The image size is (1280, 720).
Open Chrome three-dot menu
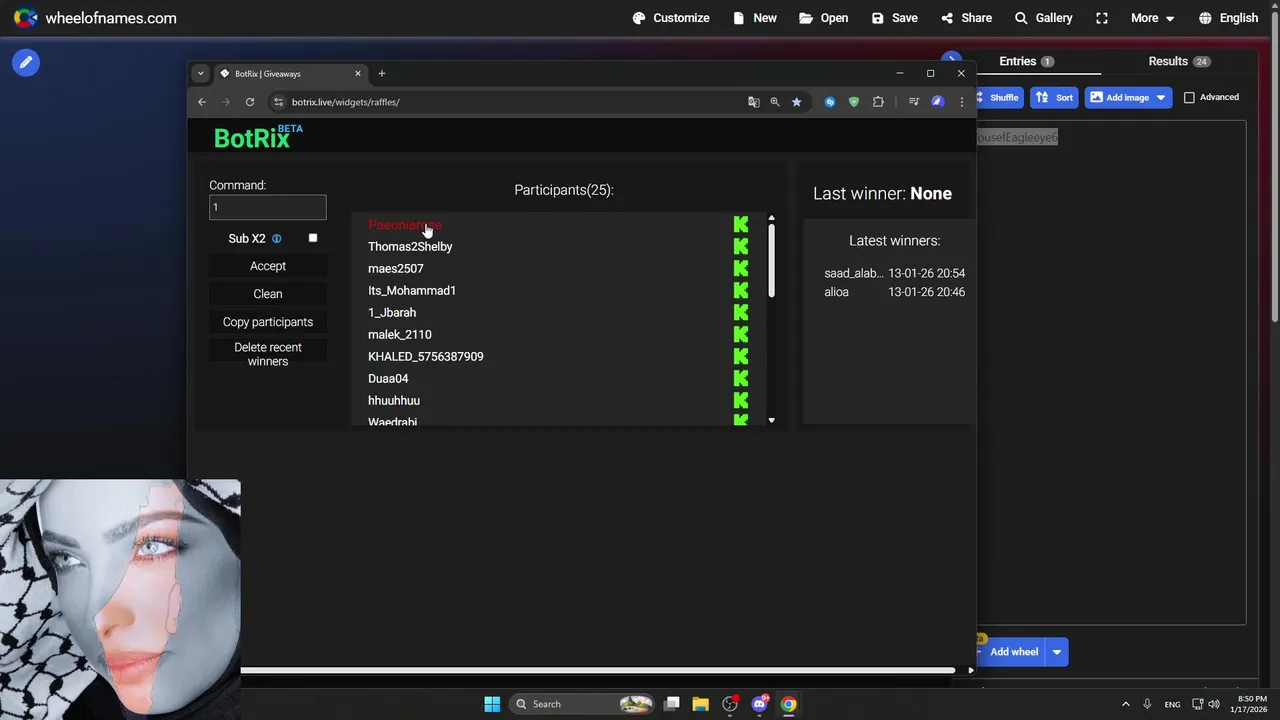coord(962,102)
